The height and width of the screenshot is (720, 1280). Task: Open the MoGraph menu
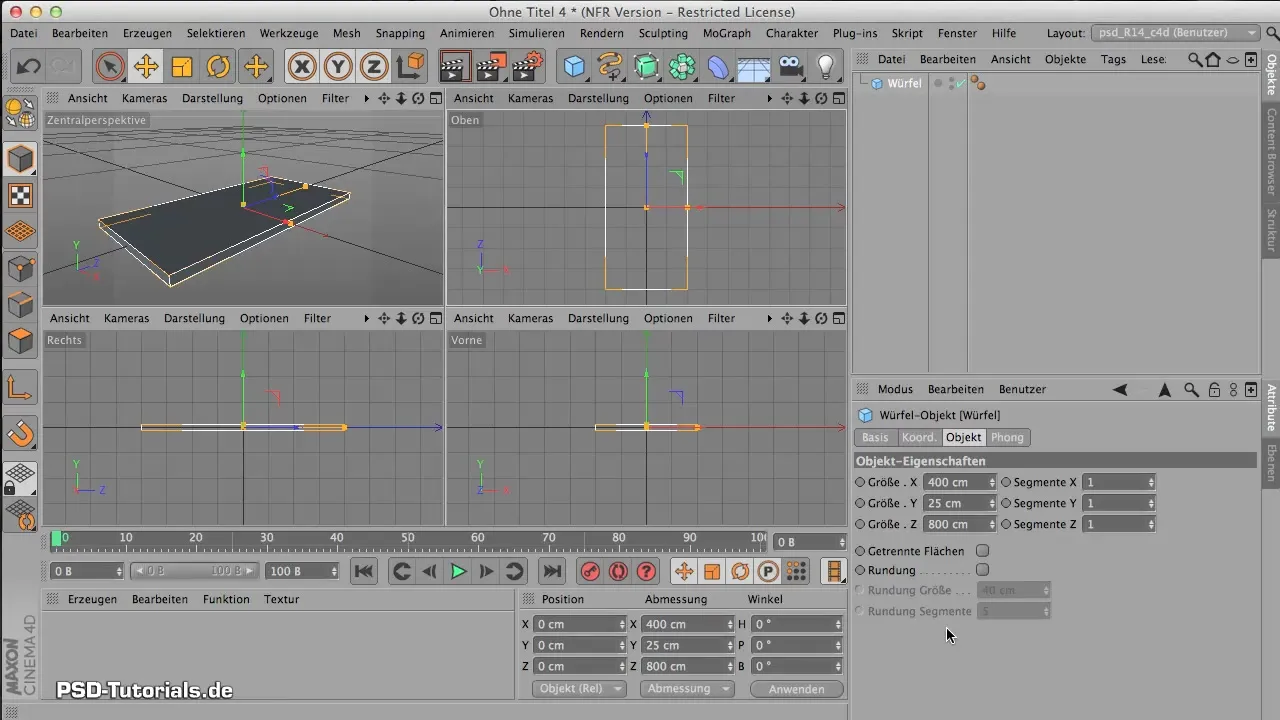[727, 33]
